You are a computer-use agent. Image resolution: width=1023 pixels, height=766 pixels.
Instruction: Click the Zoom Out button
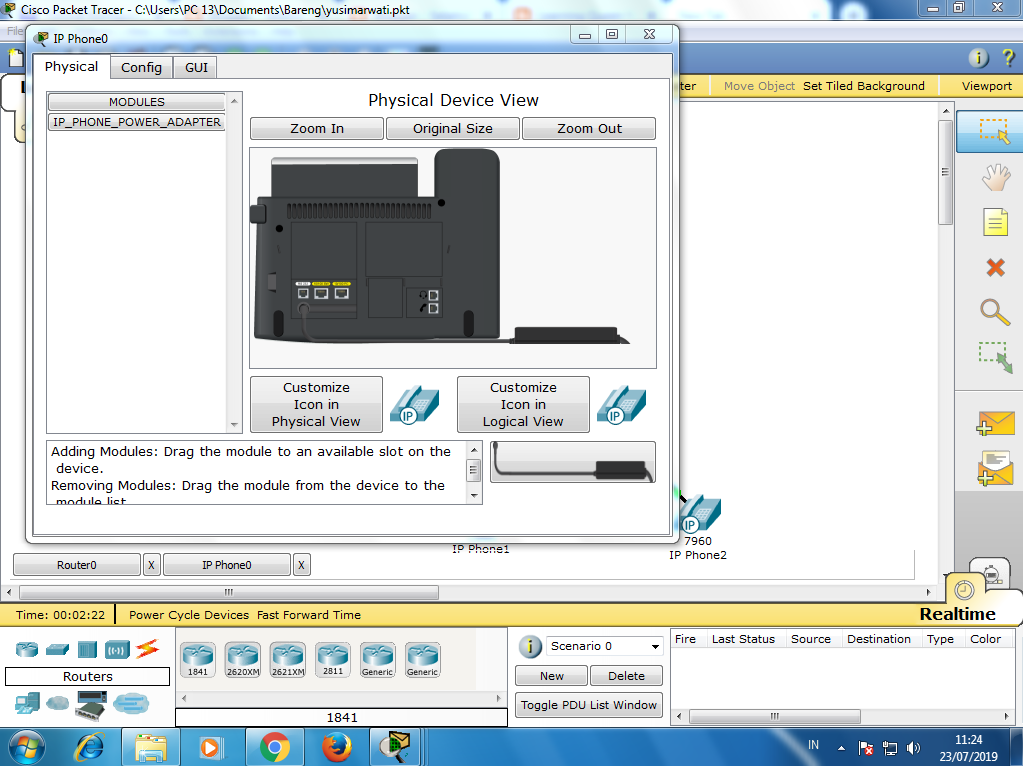589,129
